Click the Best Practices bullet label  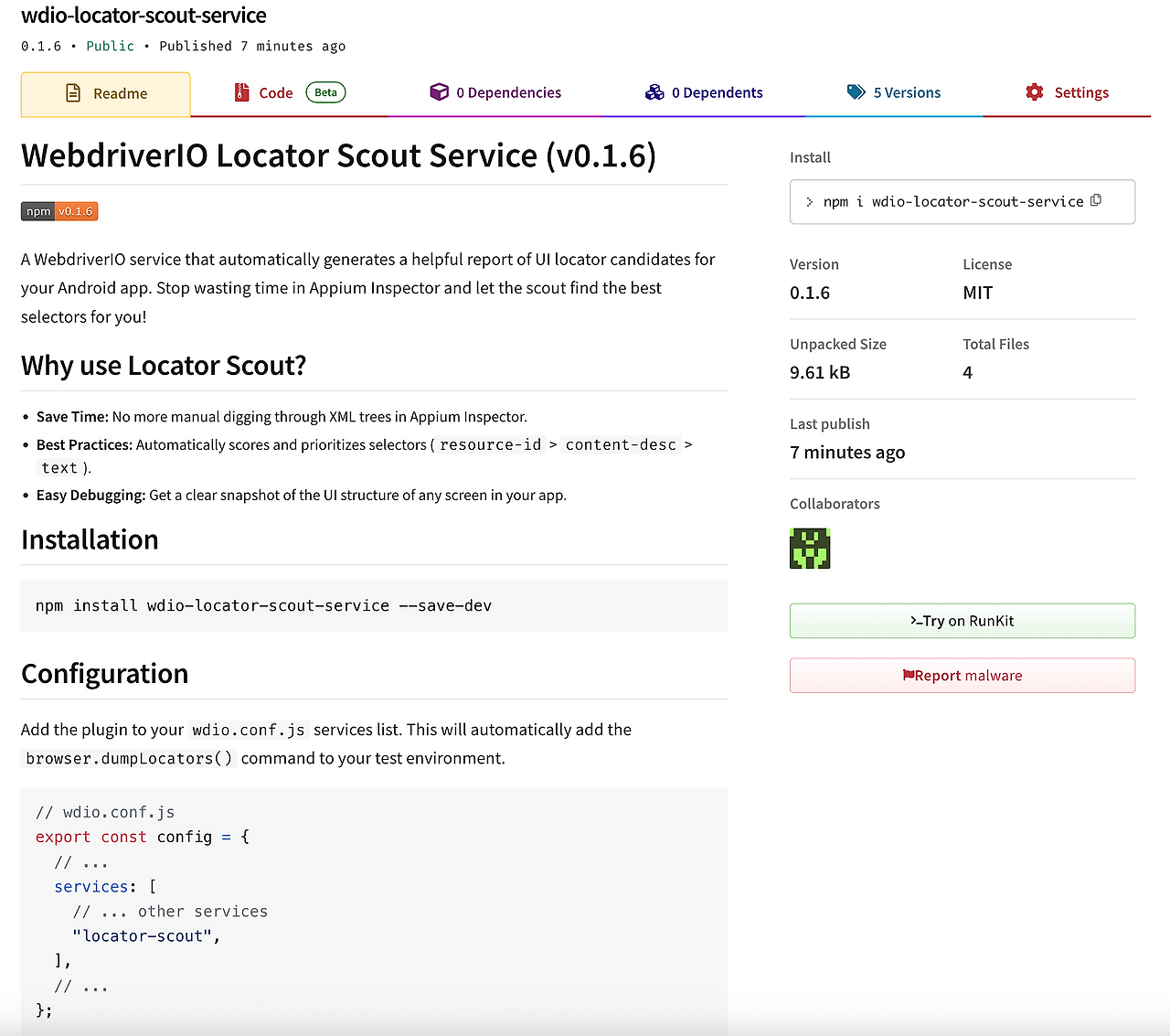pos(85,444)
